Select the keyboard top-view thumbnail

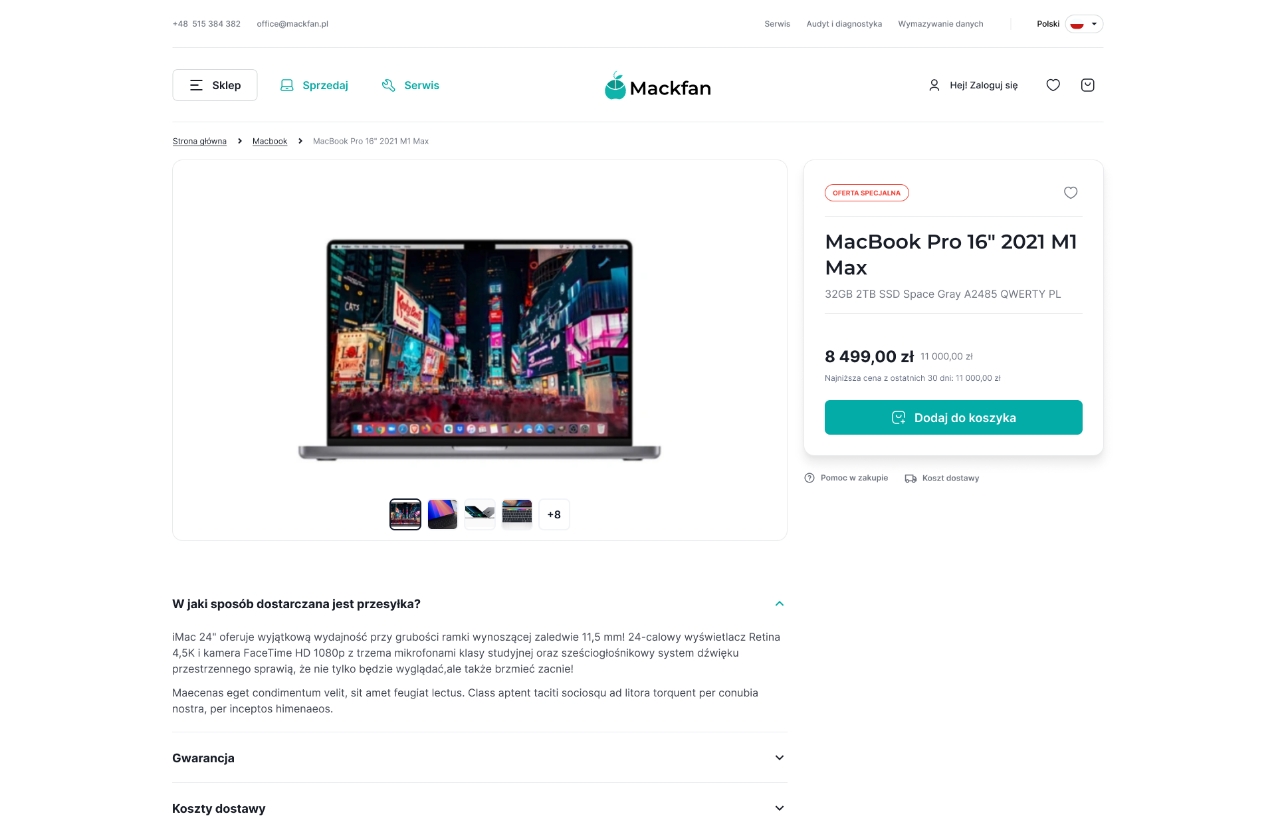tap(517, 514)
